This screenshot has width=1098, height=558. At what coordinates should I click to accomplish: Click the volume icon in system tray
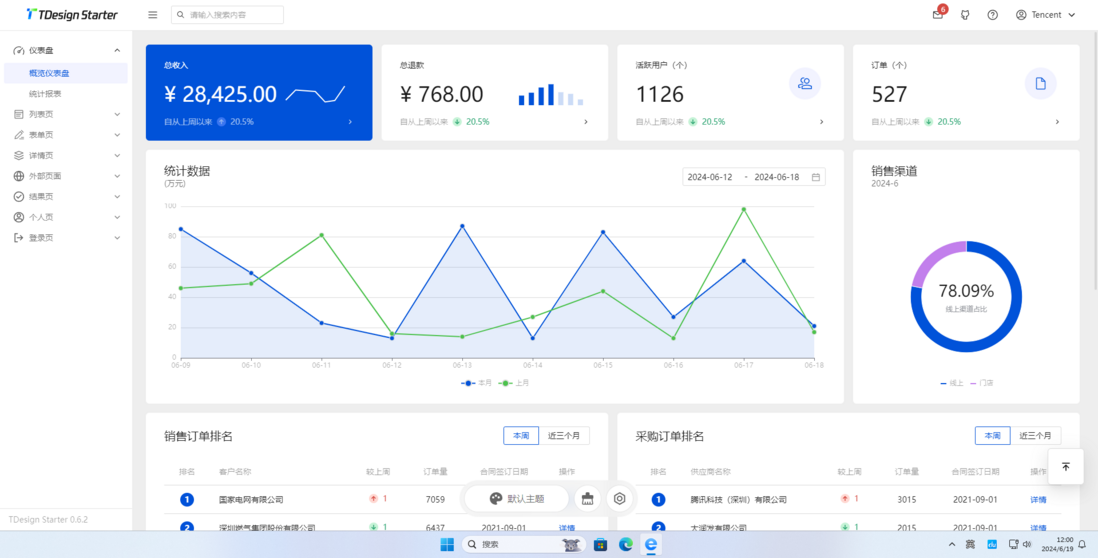1027,544
